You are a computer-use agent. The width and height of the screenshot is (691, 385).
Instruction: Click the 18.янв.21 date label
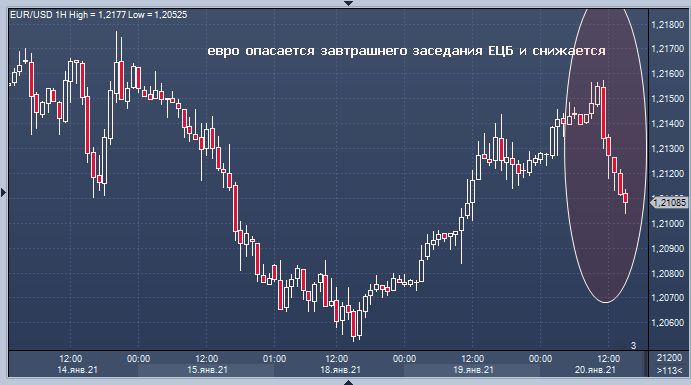pyautogui.click(x=340, y=370)
